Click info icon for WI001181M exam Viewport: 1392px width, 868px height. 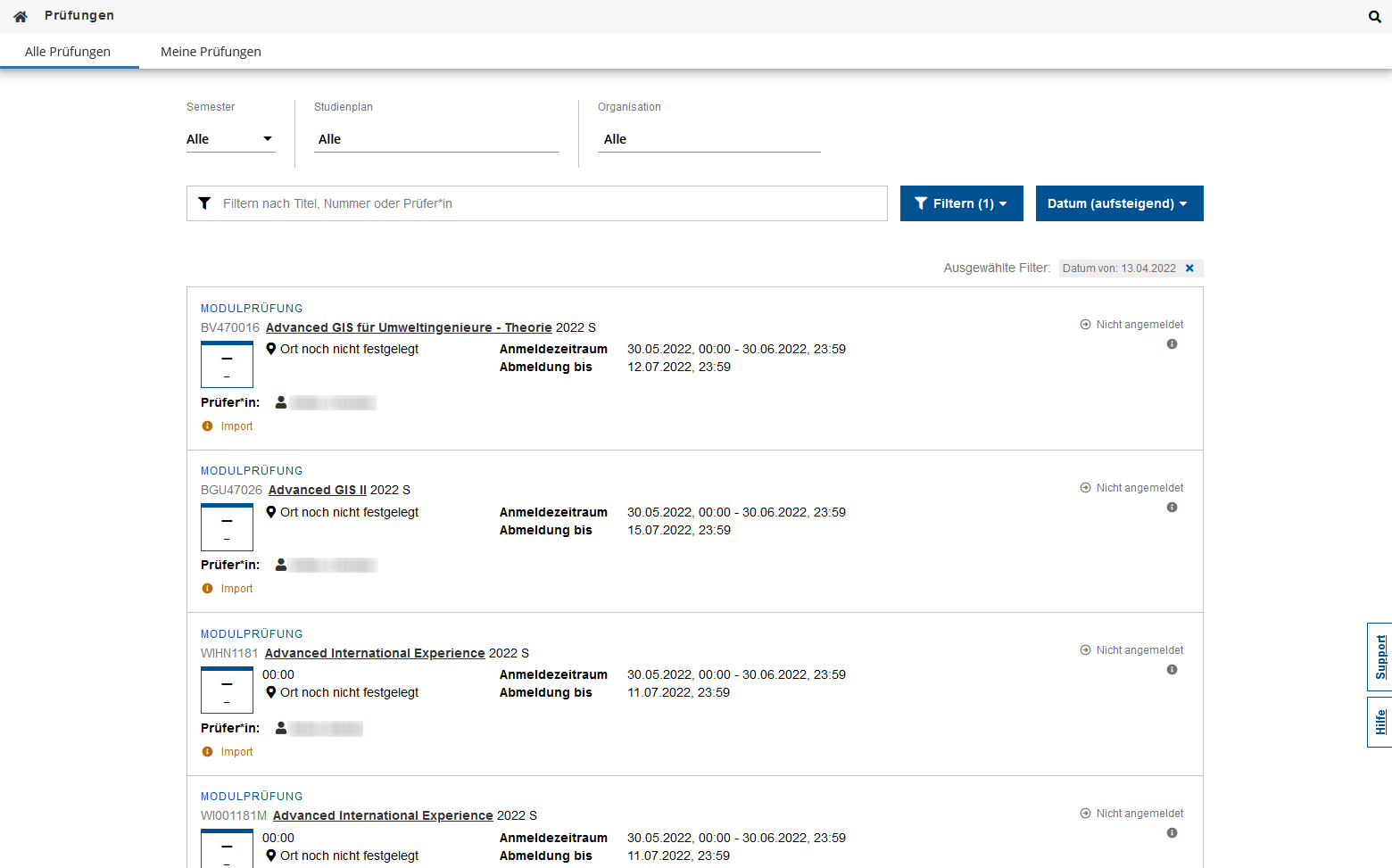pos(1172,833)
